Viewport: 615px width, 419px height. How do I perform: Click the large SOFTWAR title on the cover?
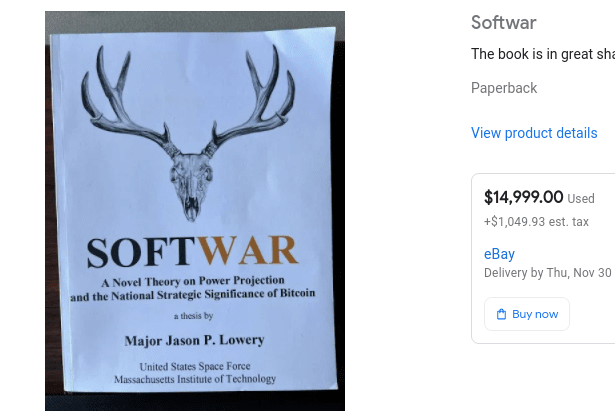pos(192,251)
